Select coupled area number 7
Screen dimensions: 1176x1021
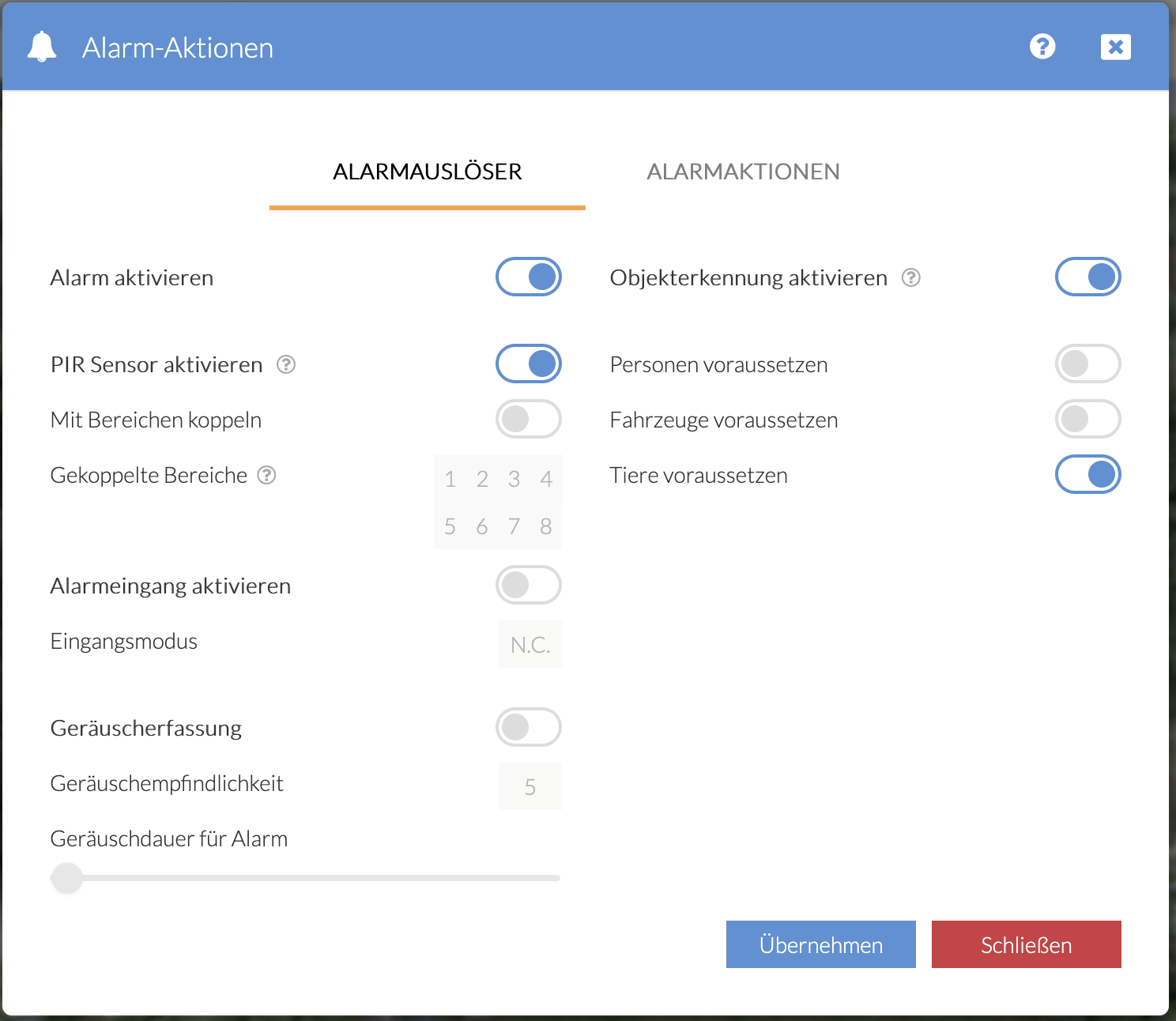click(514, 526)
